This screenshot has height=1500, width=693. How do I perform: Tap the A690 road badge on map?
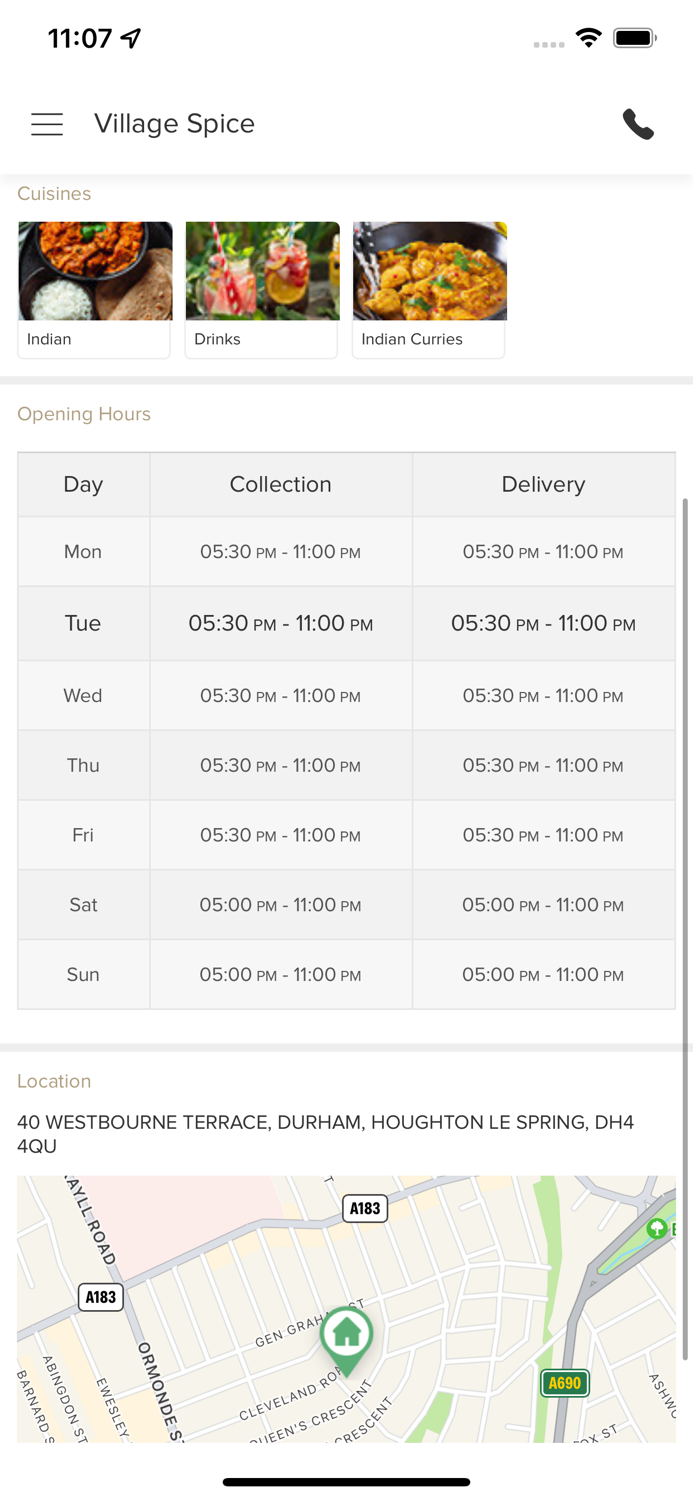pyautogui.click(x=564, y=1383)
